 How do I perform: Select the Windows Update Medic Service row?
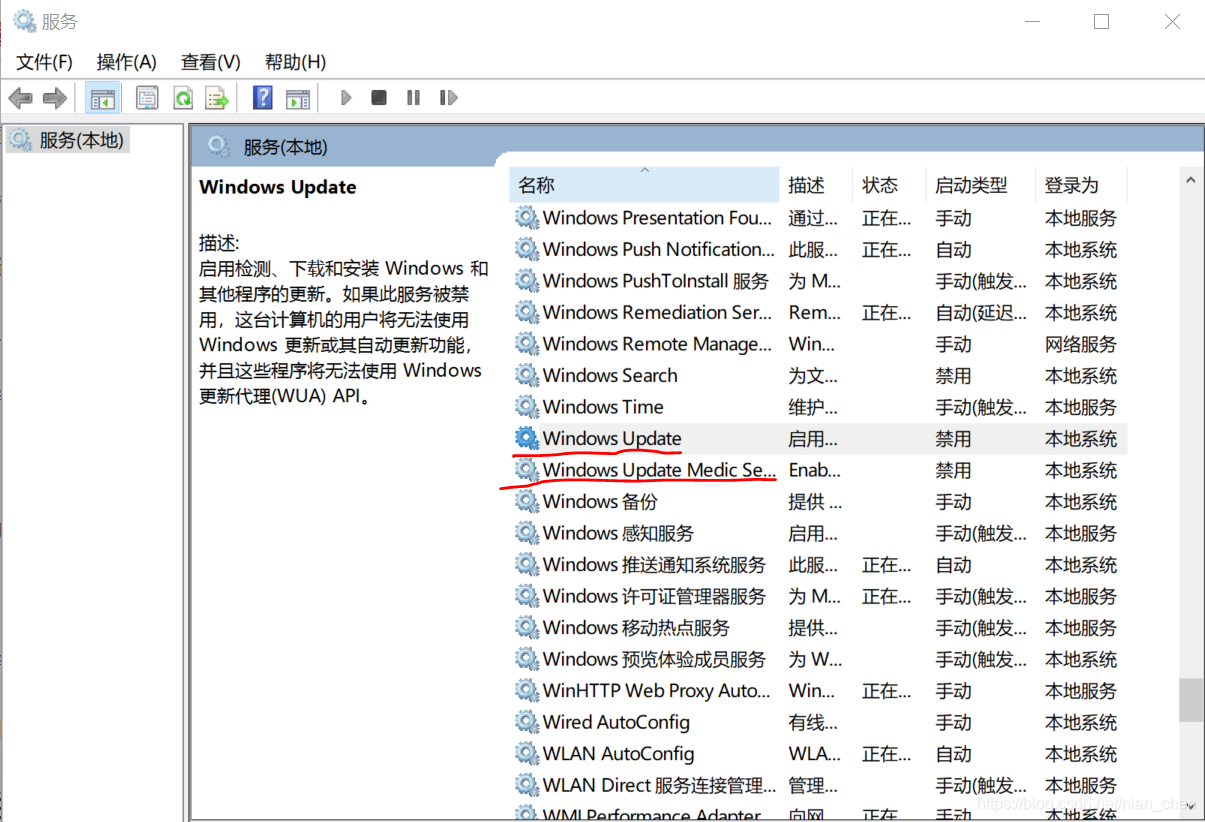click(x=819, y=470)
